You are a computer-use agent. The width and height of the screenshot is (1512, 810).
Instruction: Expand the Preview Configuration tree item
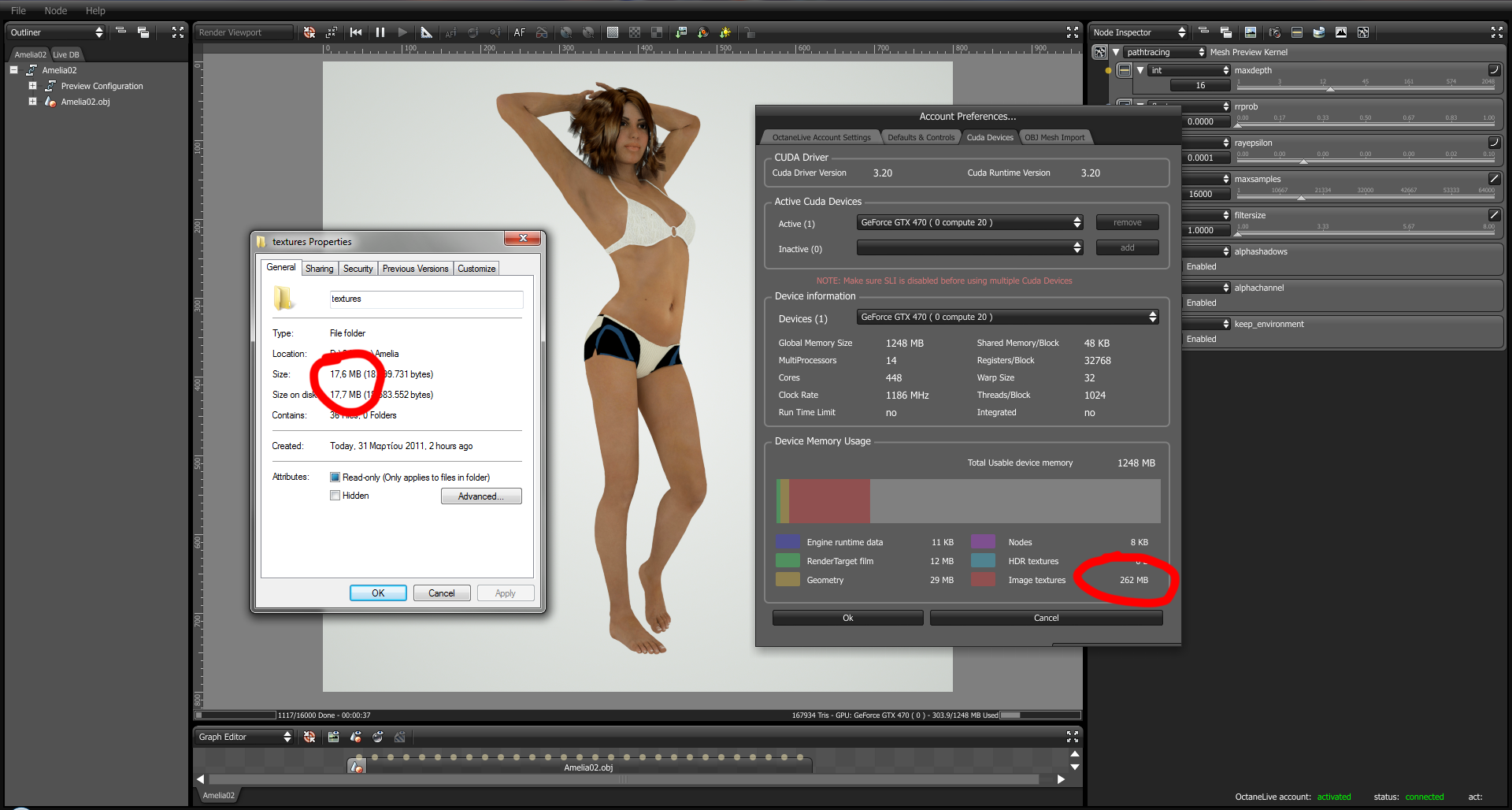tap(32, 86)
